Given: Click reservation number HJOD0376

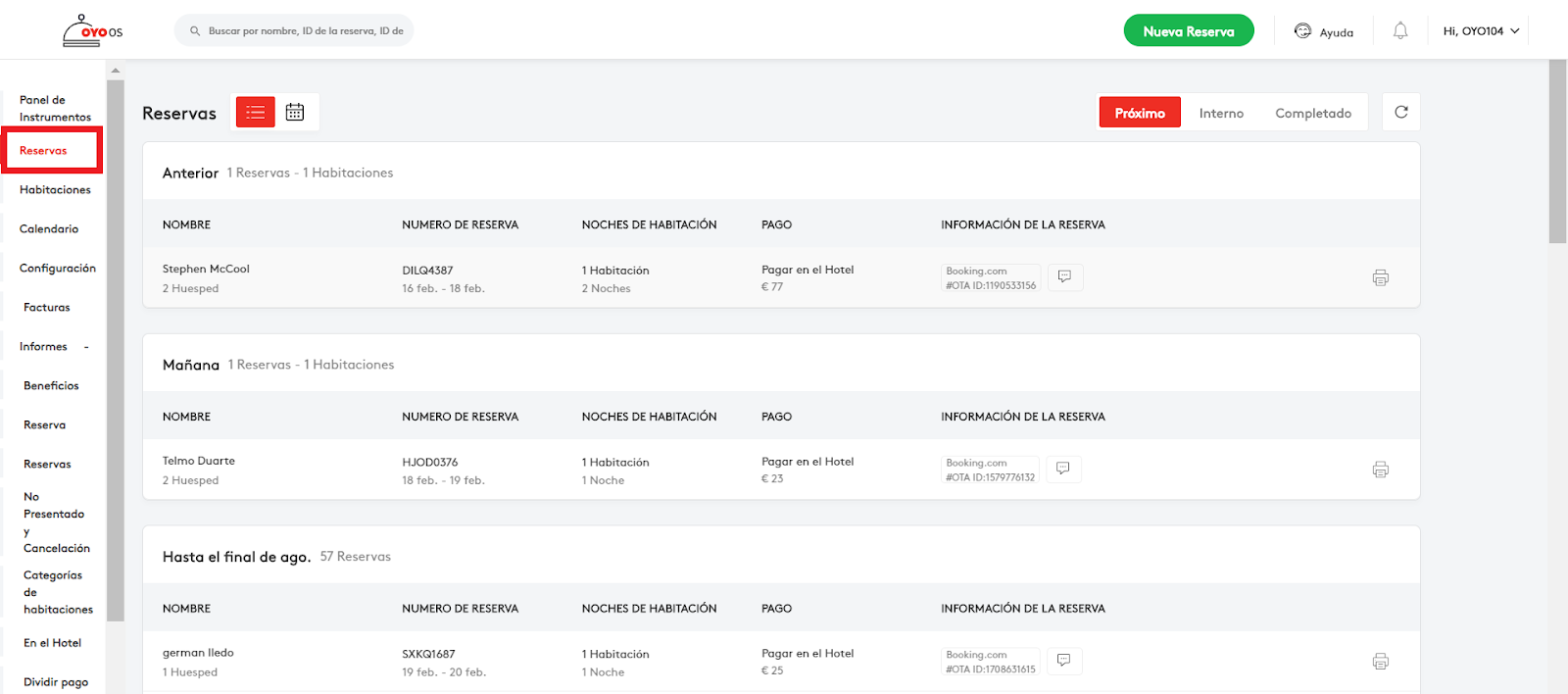Looking at the screenshot, I should (429, 463).
